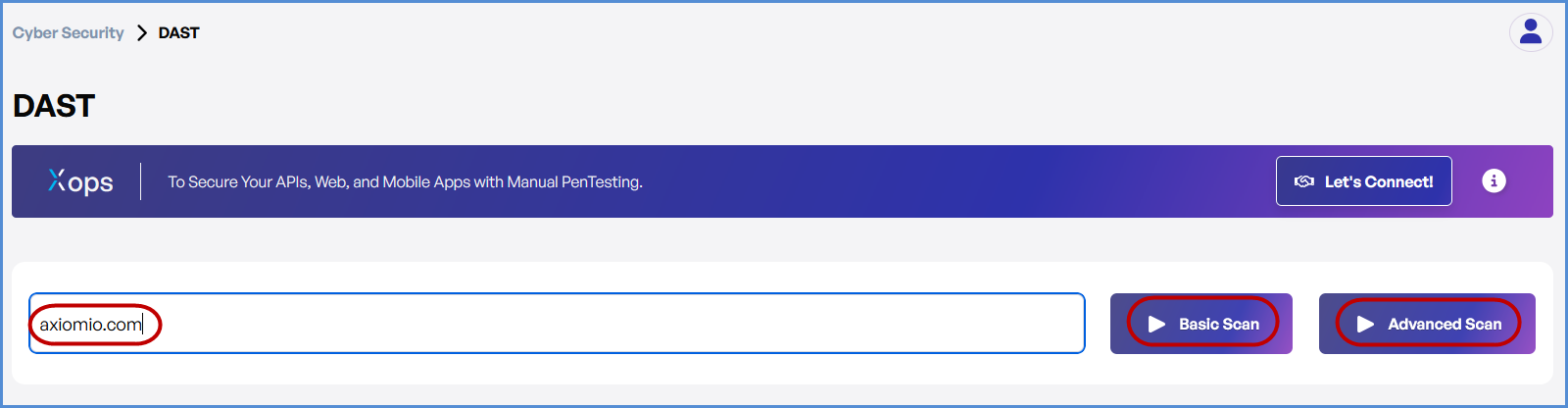This screenshot has height=408, width=1568.
Task: Launch the Advanced Scan
Action: click(1427, 324)
